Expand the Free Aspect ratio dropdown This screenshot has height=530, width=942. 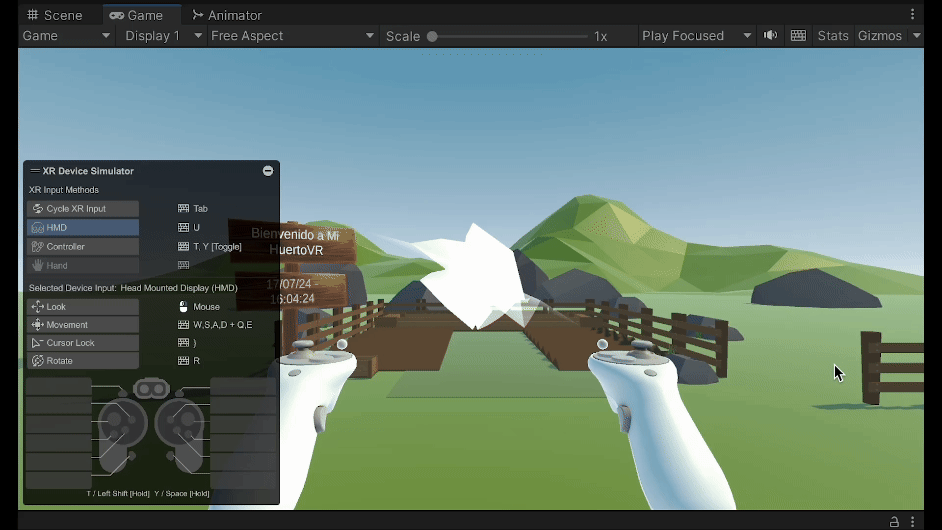coord(292,36)
